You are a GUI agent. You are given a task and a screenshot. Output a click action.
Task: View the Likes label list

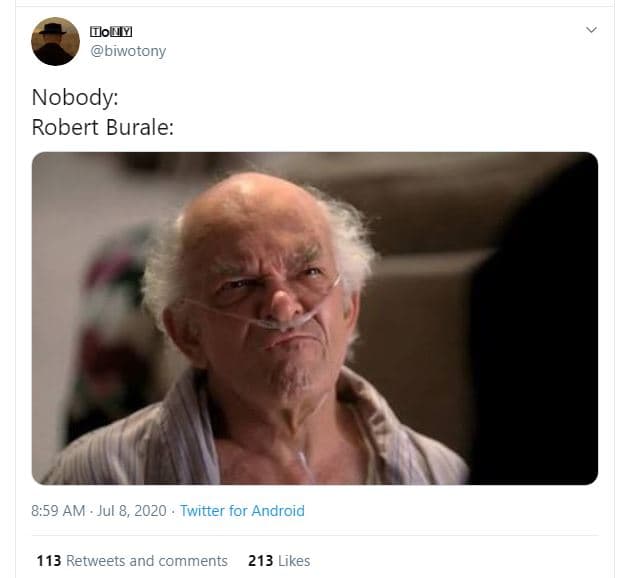click(x=294, y=561)
